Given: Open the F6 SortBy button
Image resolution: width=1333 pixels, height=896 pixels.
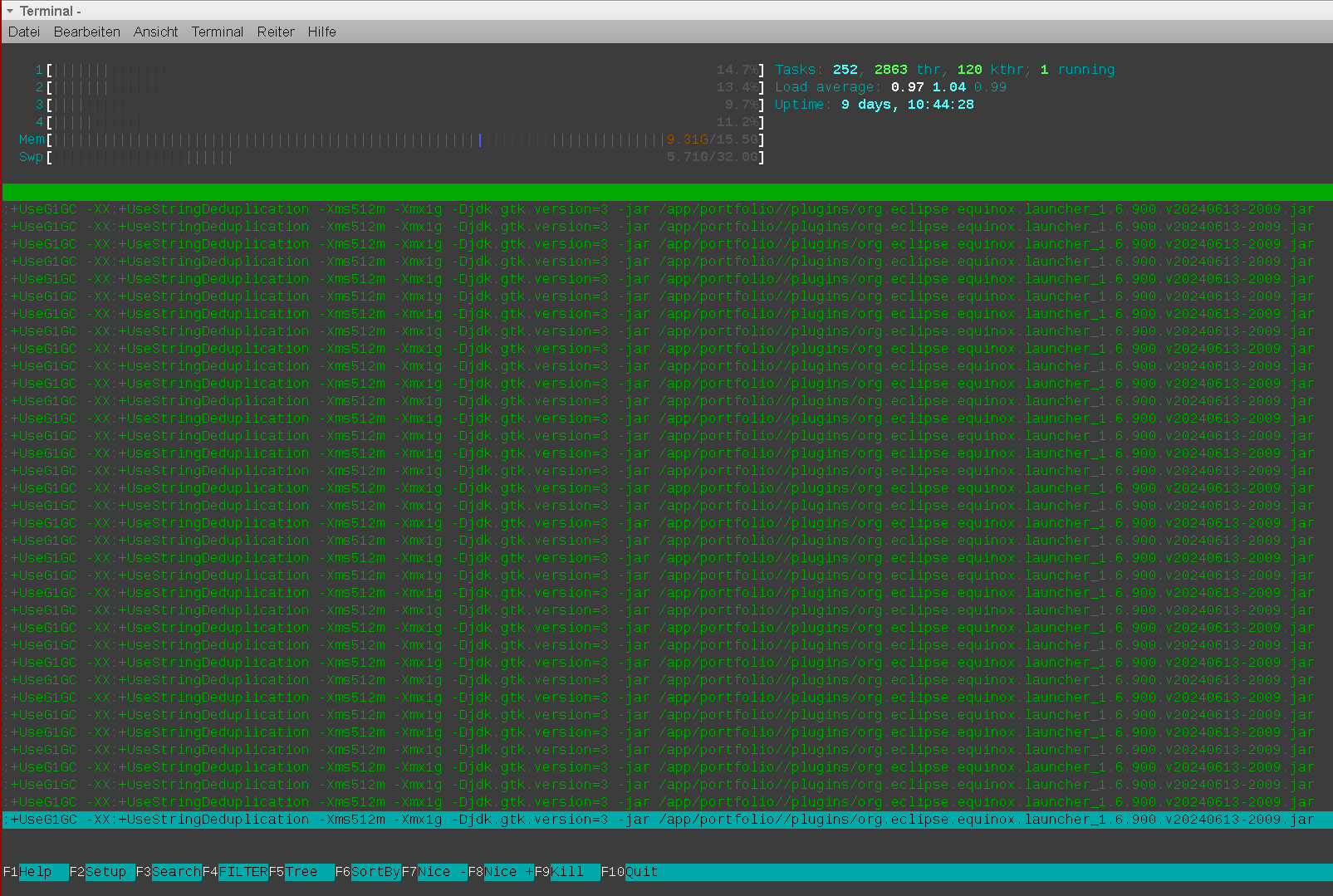Looking at the screenshot, I should click(x=368, y=872).
